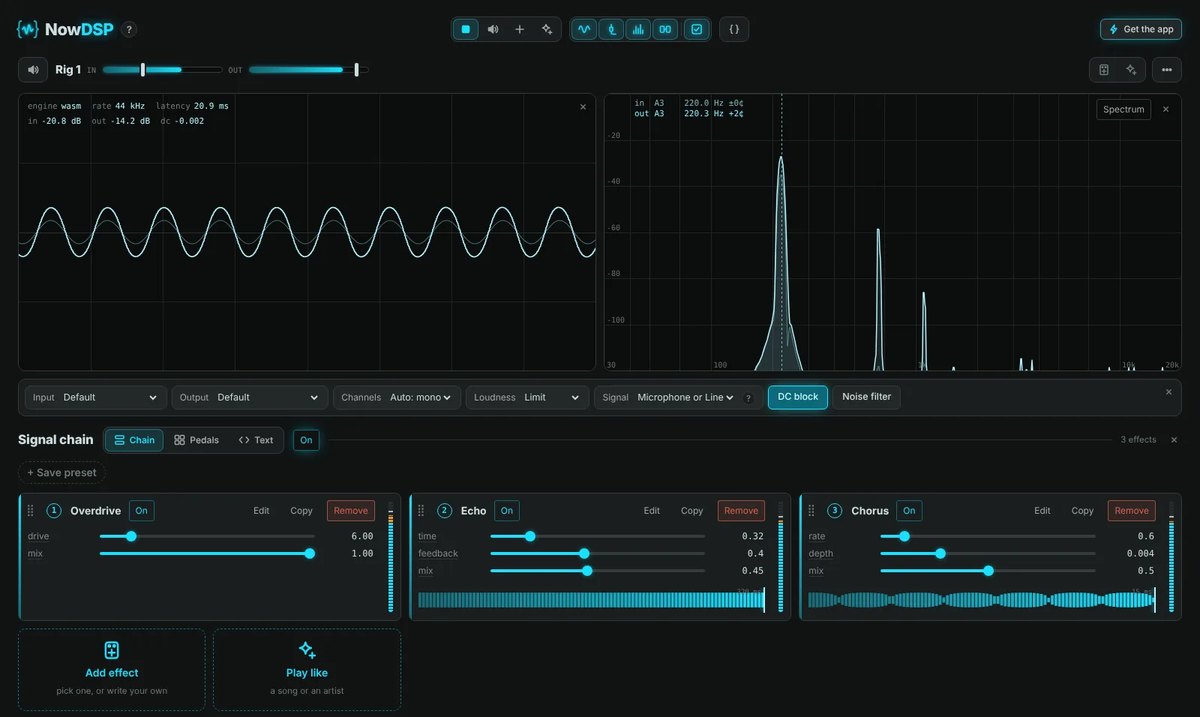
Task: Remove the Overdrive effect
Action: click(351, 511)
